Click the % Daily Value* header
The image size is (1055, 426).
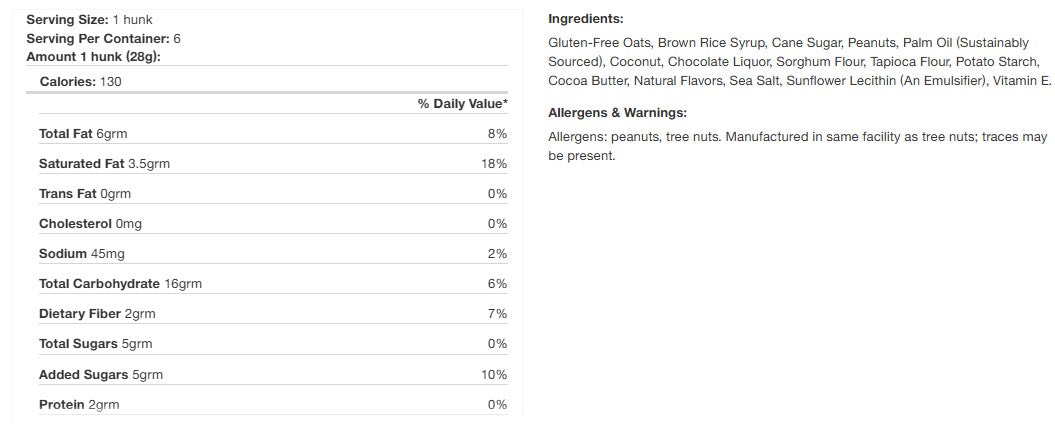pos(462,104)
